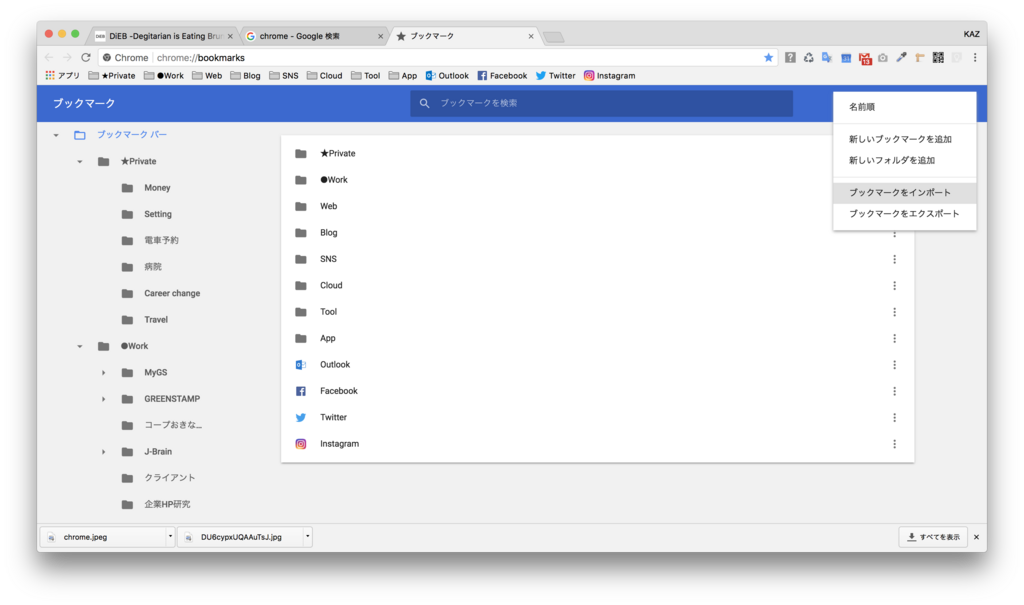Click the question mark extension icon

click(x=790, y=57)
